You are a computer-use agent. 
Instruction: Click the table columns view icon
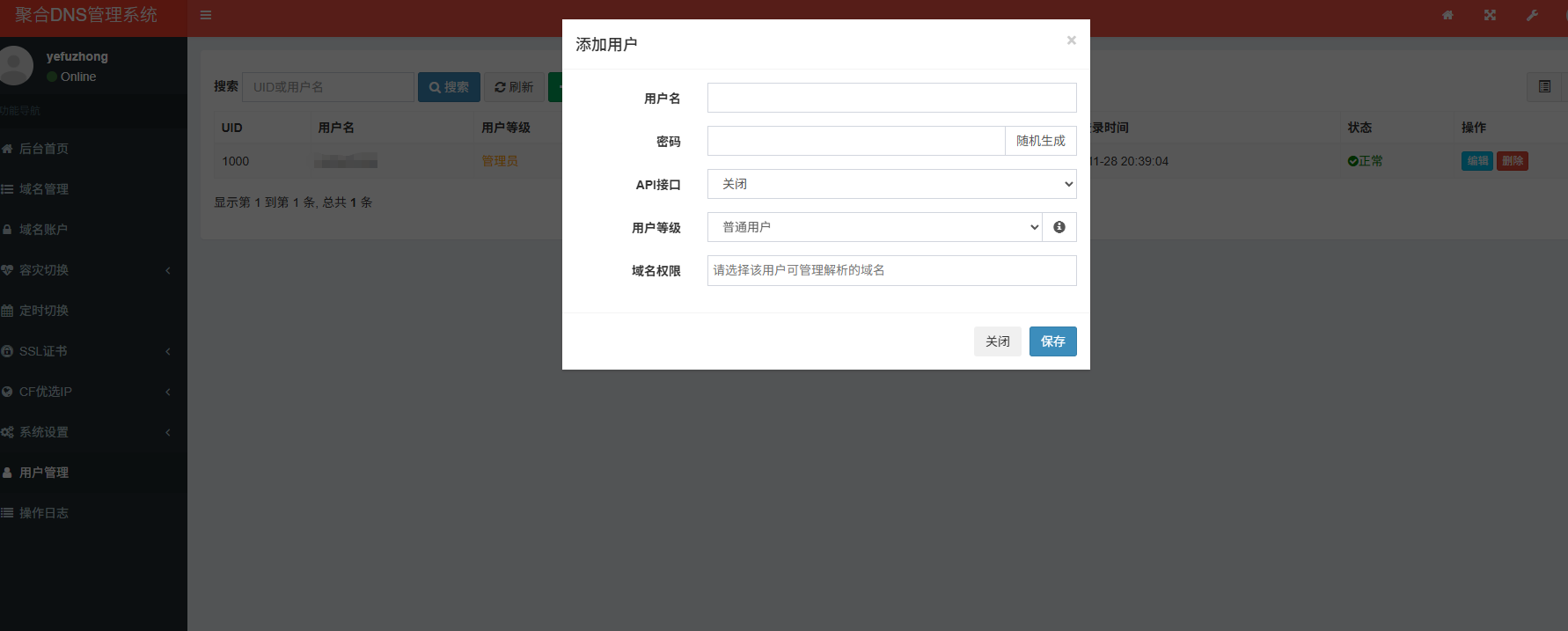point(1544,86)
